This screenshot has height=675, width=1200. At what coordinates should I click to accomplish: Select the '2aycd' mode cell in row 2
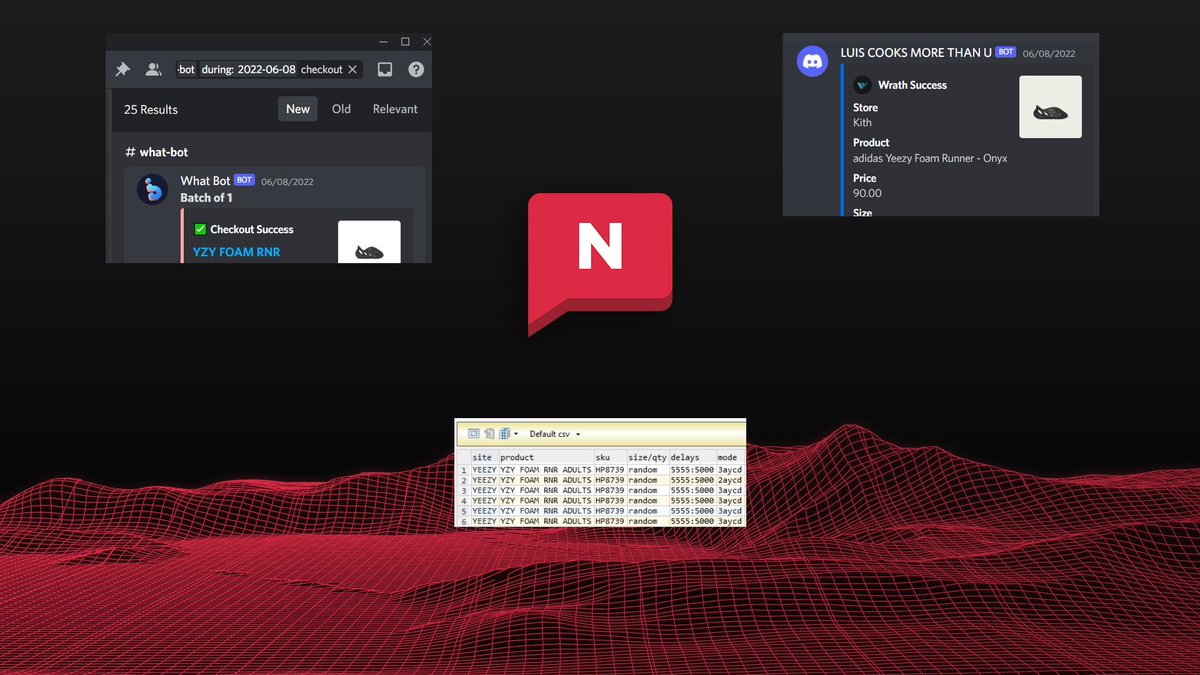click(730, 480)
